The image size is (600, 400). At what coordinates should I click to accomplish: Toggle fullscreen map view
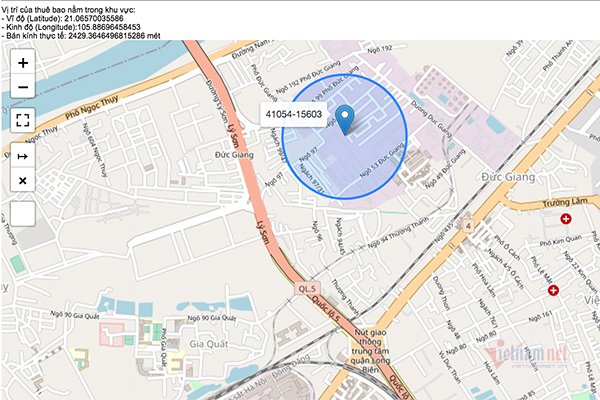coord(23,120)
